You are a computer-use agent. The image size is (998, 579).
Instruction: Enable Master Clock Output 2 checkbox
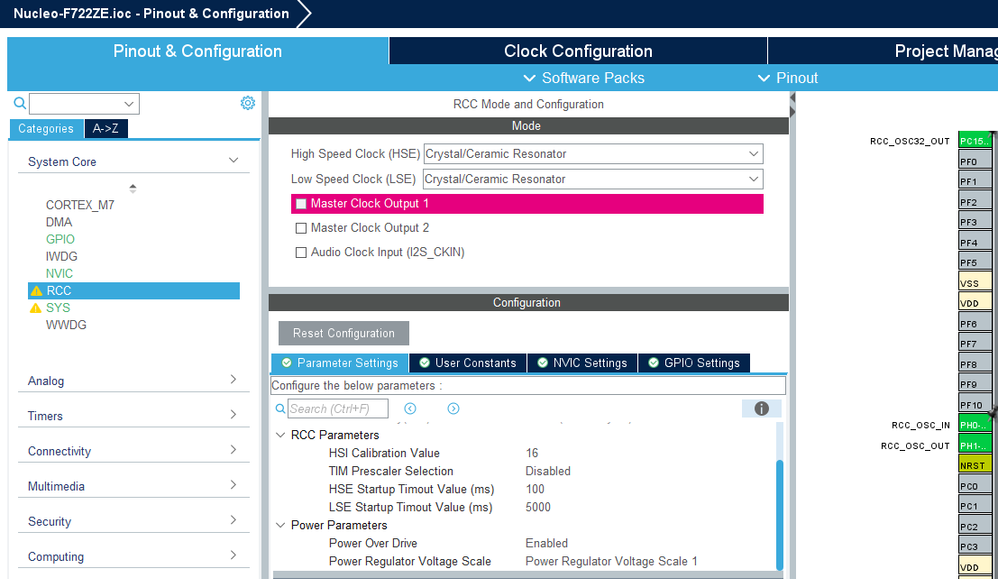coord(301,228)
